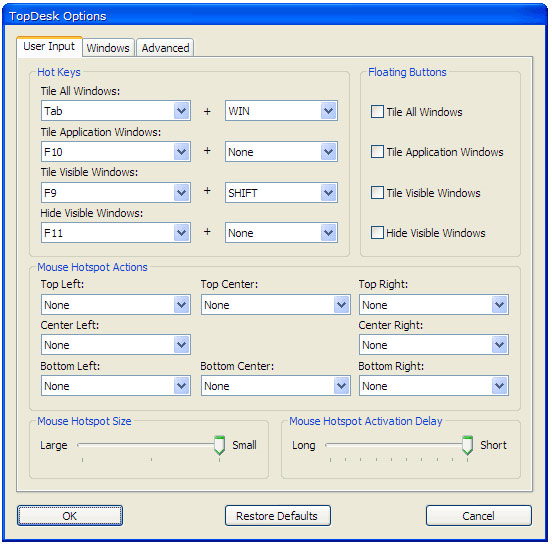Open the Bottom Left hotspot action dropdown

tap(116, 386)
